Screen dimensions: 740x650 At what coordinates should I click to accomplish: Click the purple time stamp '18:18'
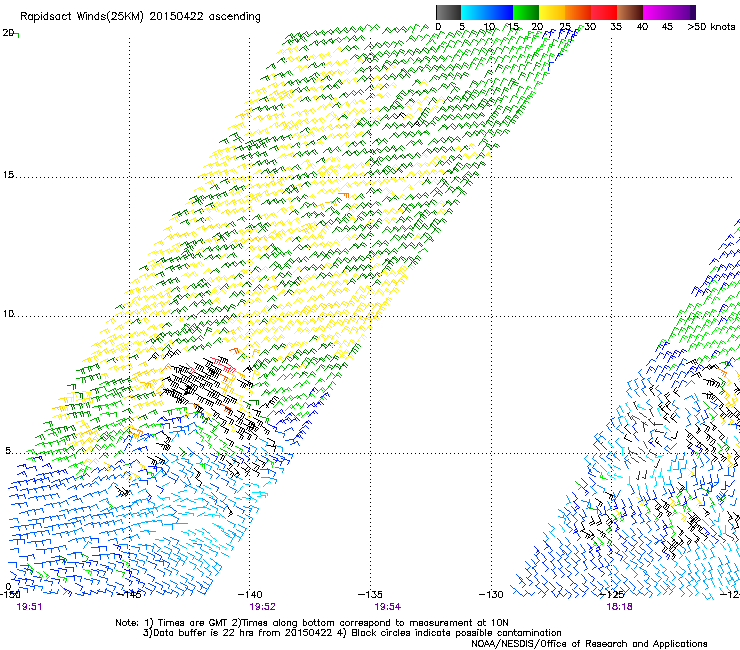coord(619,607)
